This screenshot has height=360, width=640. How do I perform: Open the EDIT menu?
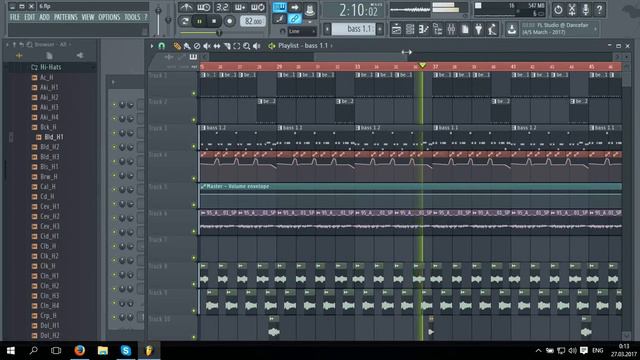pyautogui.click(x=29, y=17)
